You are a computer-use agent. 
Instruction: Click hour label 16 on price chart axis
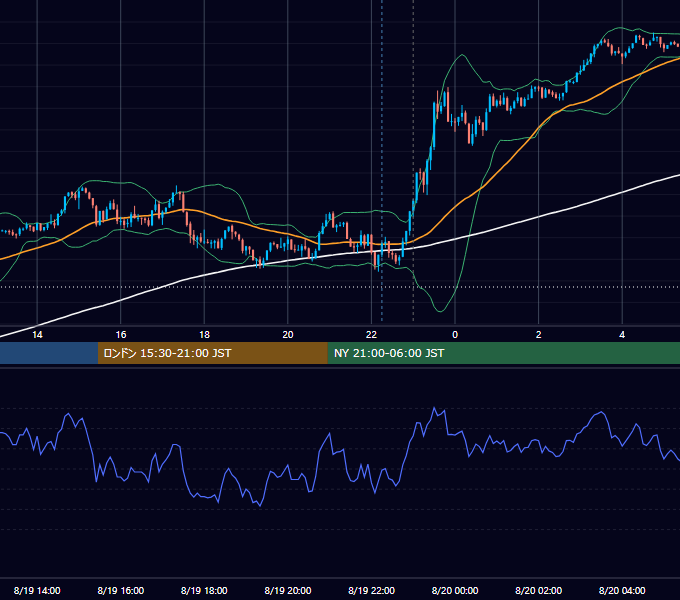coord(121,335)
